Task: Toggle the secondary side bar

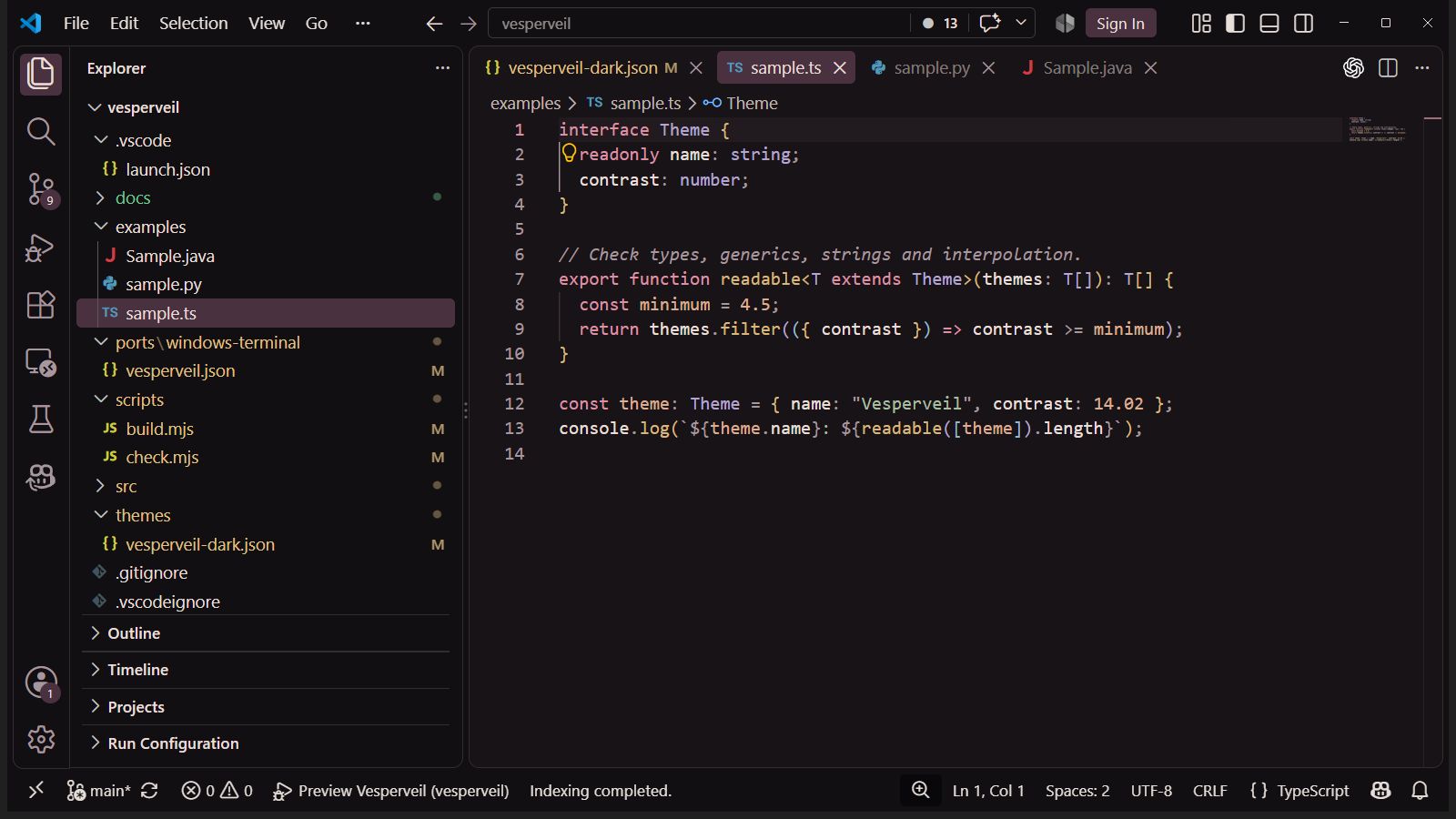Action: [x=1303, y=24]
